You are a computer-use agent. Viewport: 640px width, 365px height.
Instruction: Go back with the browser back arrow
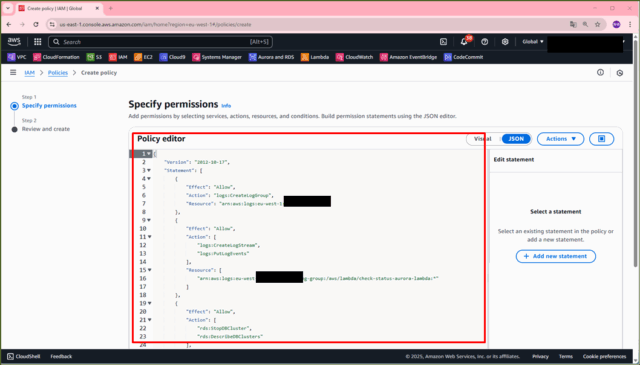(9, 24)
